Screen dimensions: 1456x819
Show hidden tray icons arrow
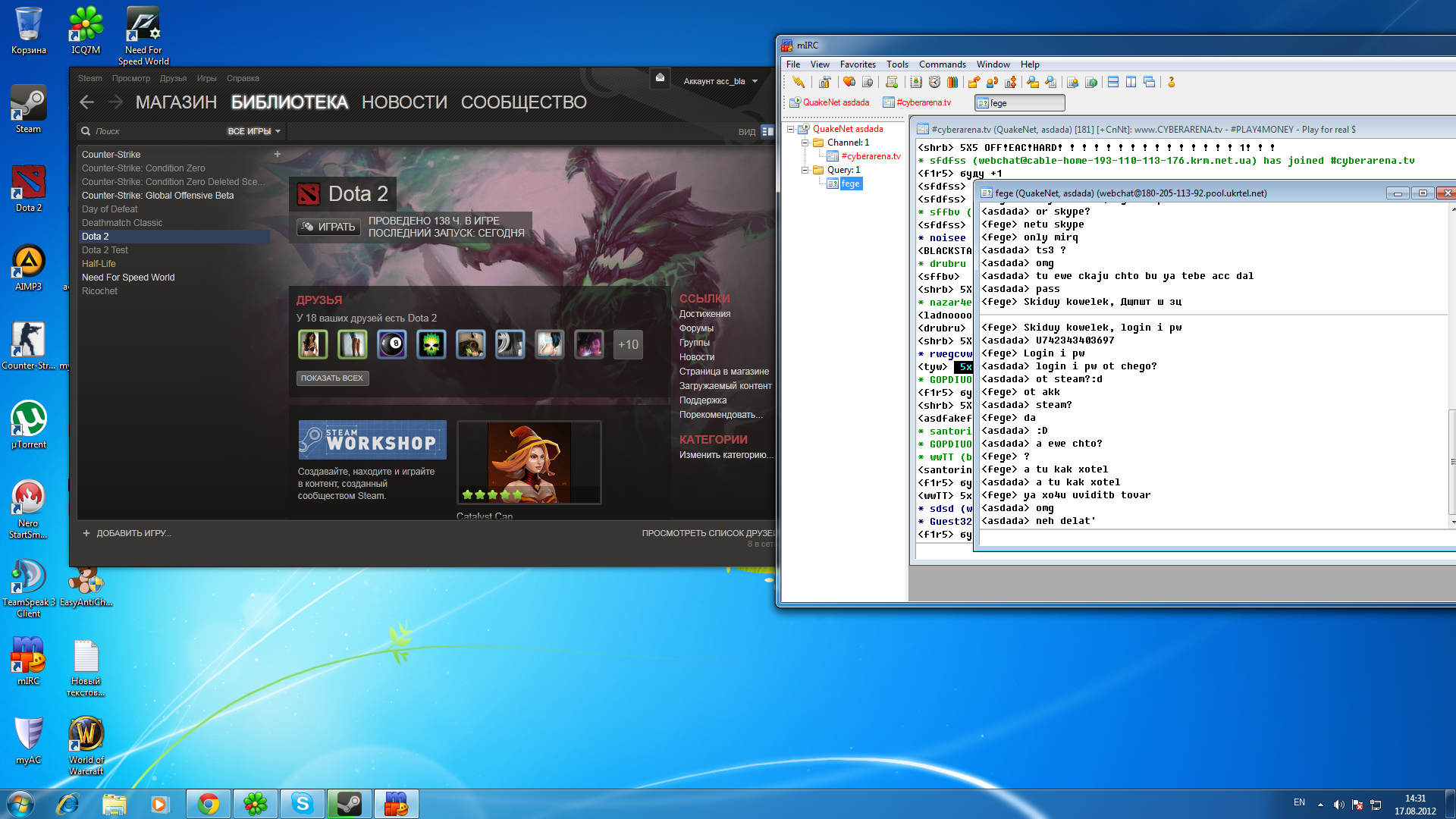tap(1320, 804)
